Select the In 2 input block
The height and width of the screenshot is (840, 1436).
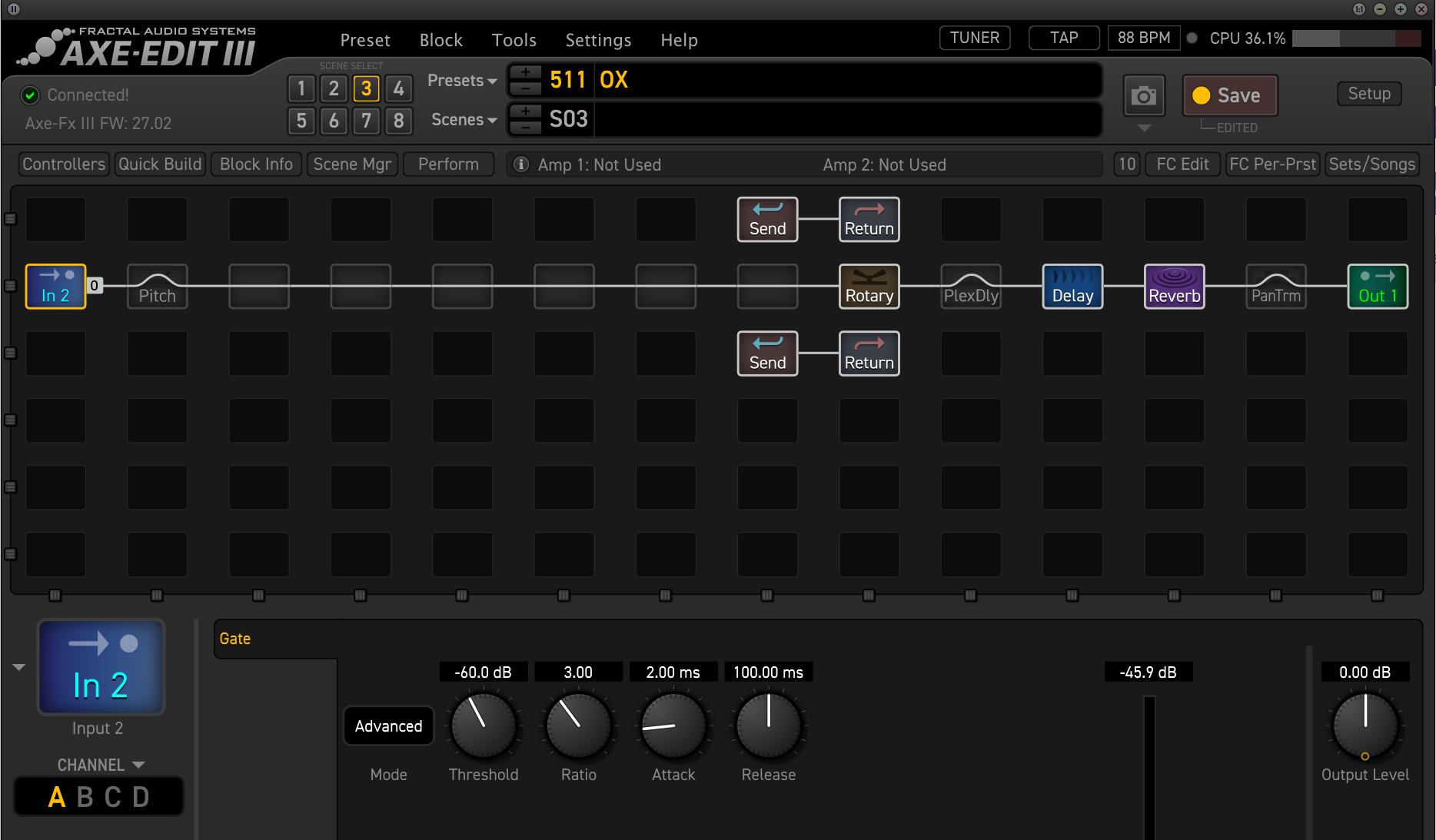click(x=55, y=287)
